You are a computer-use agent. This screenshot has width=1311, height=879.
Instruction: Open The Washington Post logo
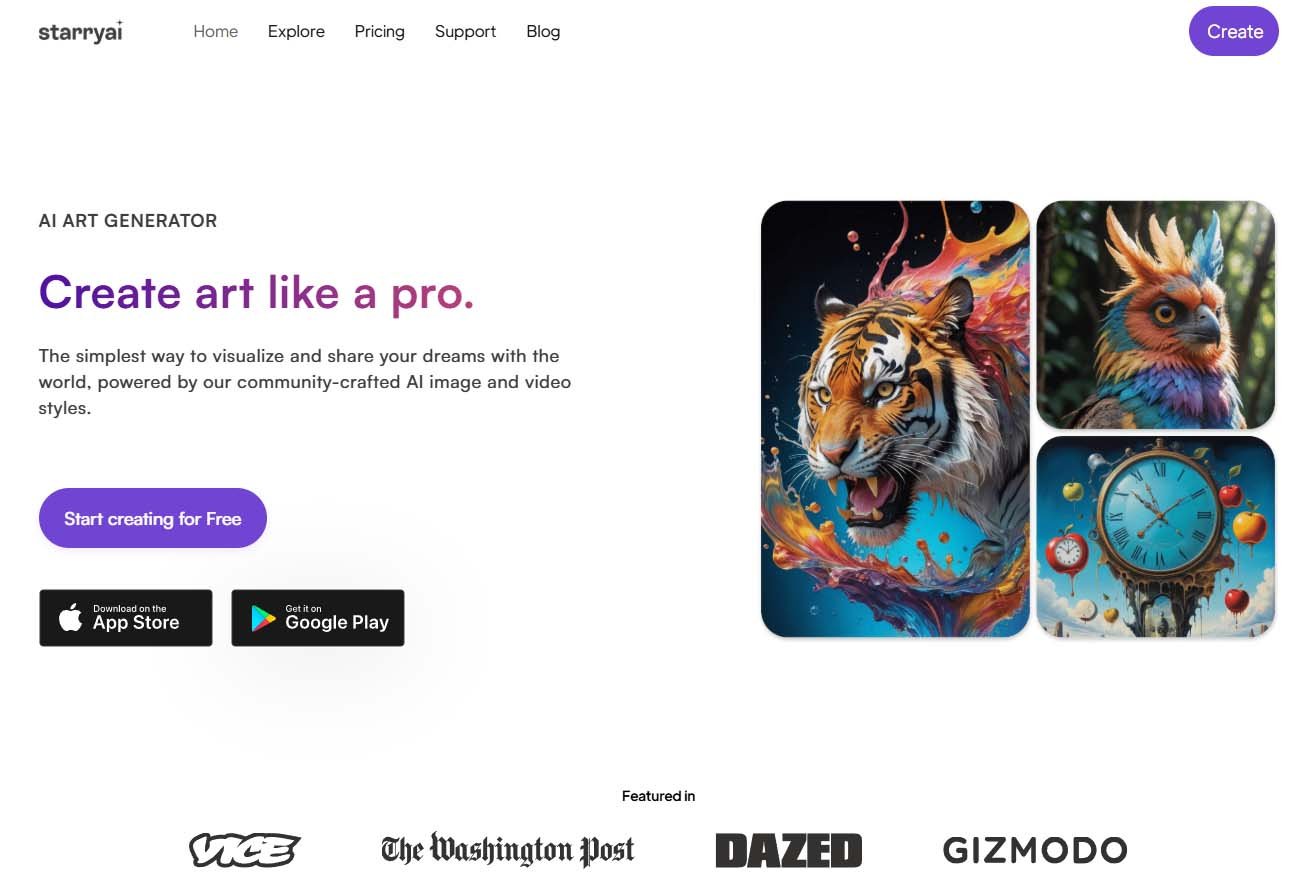click(508, 849)
